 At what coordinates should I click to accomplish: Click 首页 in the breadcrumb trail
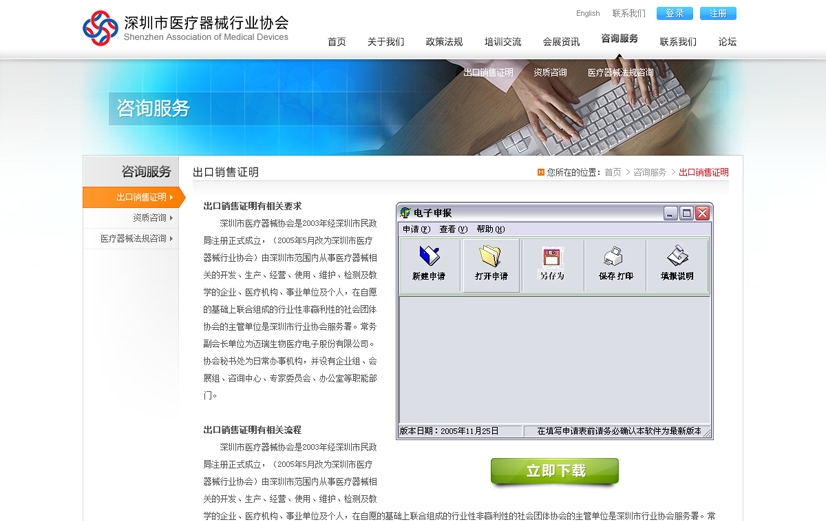point(612,173)
